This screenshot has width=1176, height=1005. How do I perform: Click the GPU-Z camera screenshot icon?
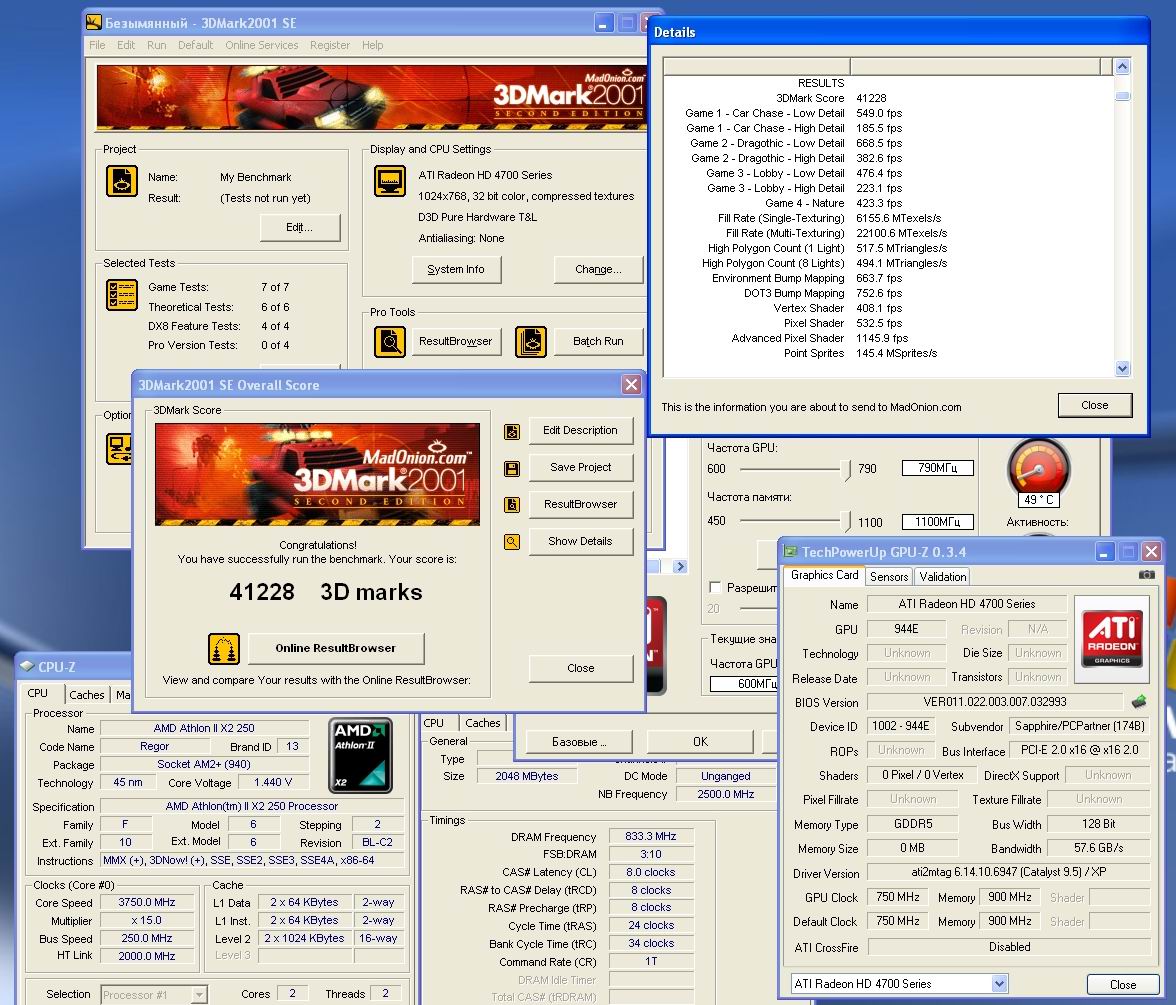point(1147,574)
